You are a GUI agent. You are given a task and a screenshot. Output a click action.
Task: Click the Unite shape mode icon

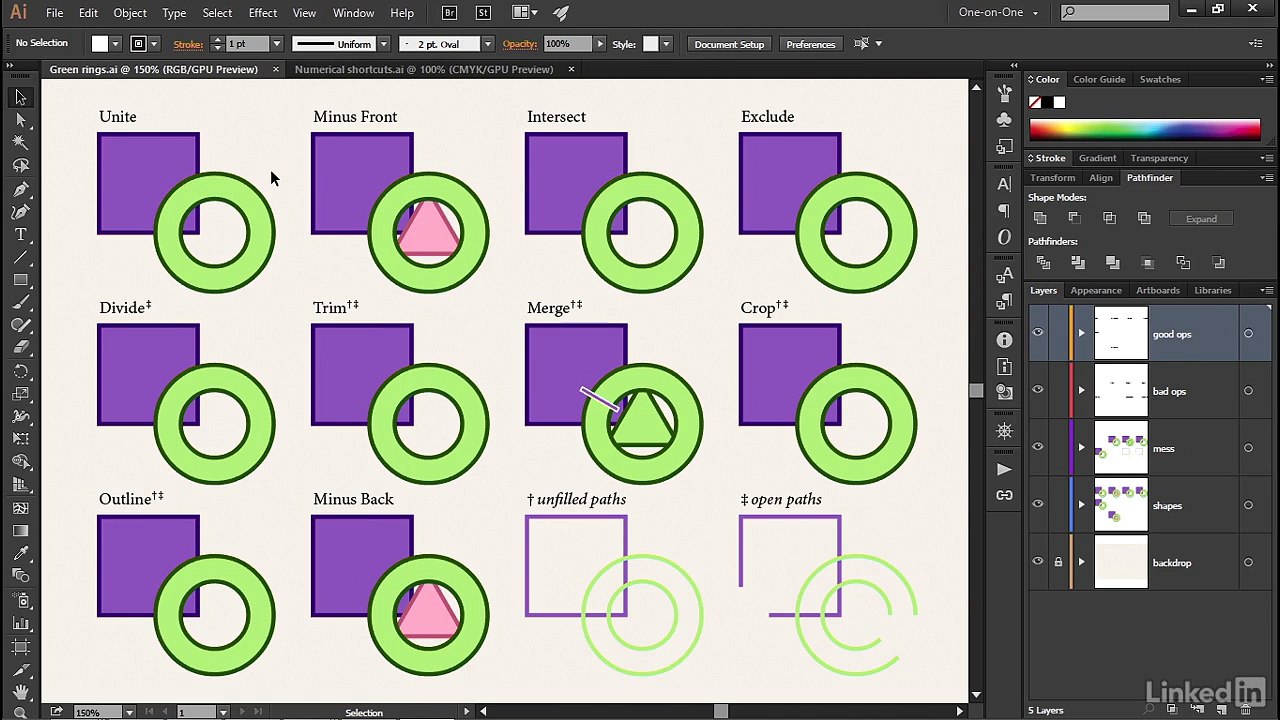1040,218
